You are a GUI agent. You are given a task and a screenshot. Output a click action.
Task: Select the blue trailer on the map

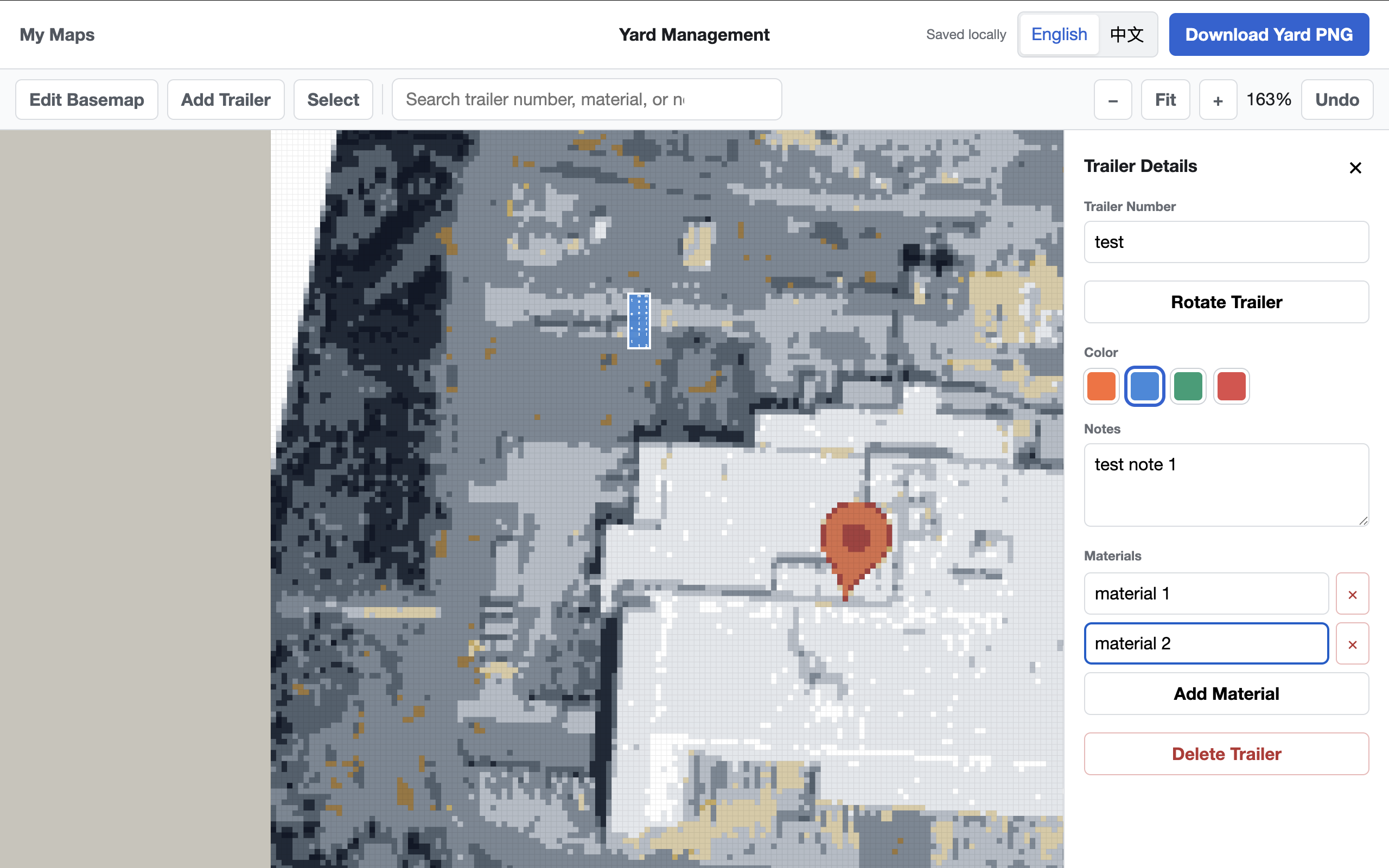coord(639,321)
